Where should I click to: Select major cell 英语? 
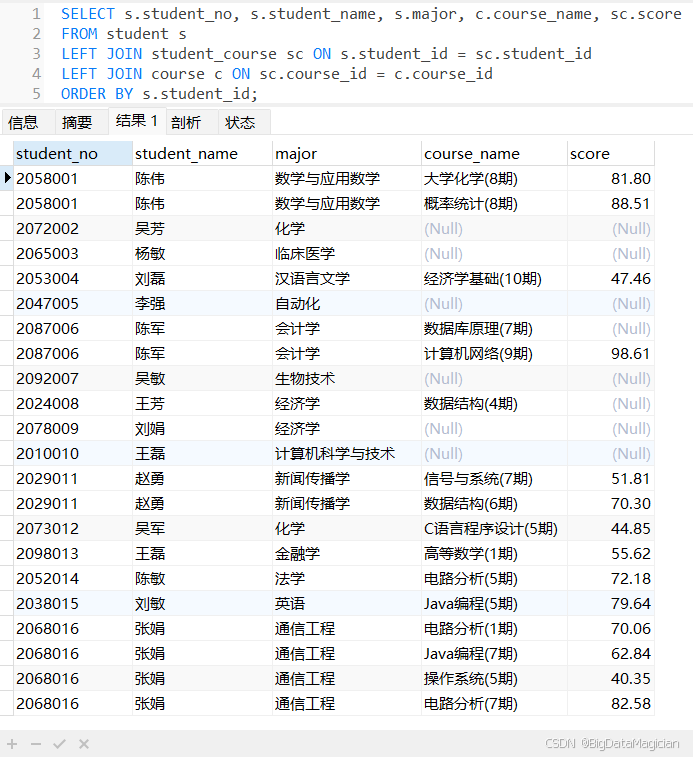point(347,603)
